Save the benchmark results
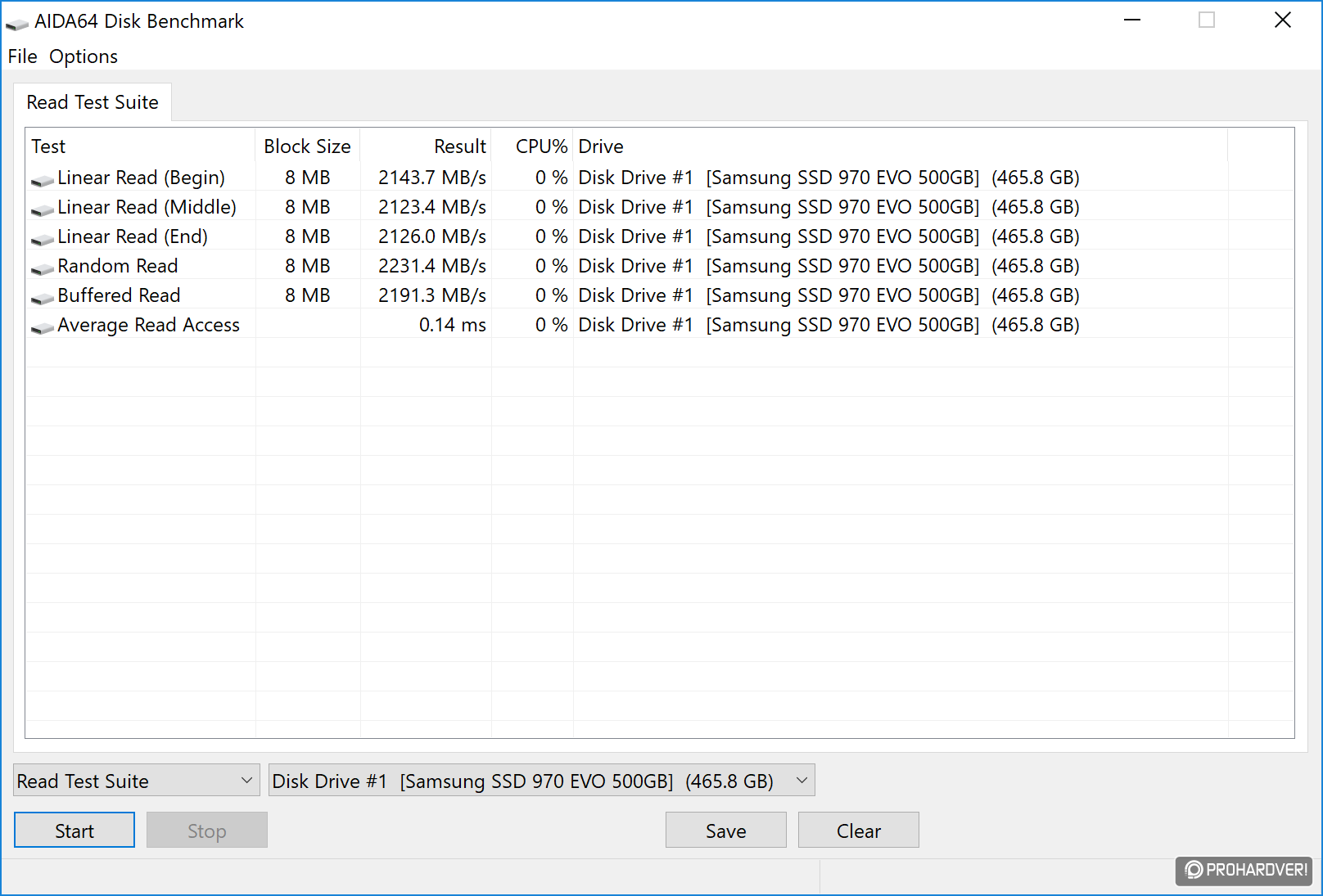The width and height of the screenshot is (1323, 896). pyautogui.click(x=726, y=831)
